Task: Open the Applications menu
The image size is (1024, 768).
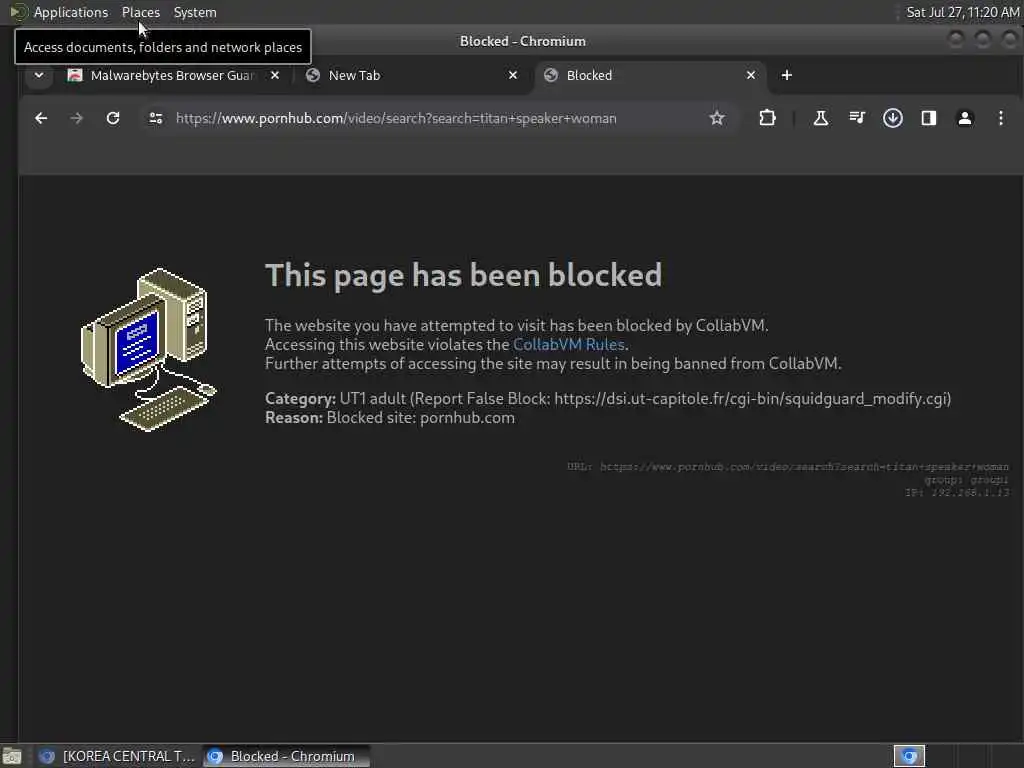Action: coord(71,12)
